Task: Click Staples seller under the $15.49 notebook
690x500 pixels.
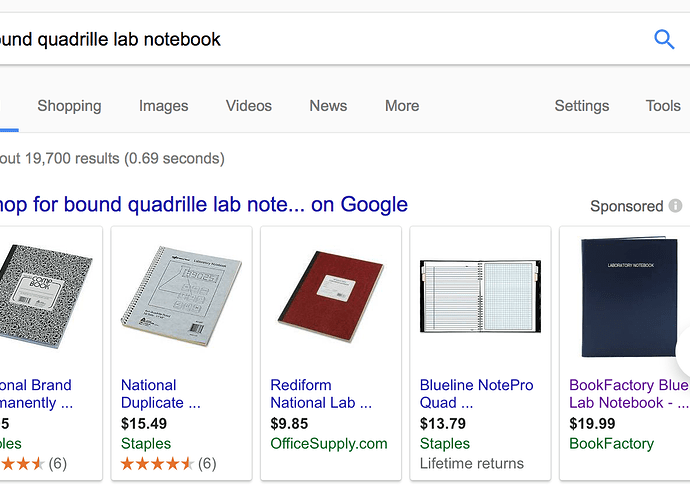Action: click(x=146, y=444)
